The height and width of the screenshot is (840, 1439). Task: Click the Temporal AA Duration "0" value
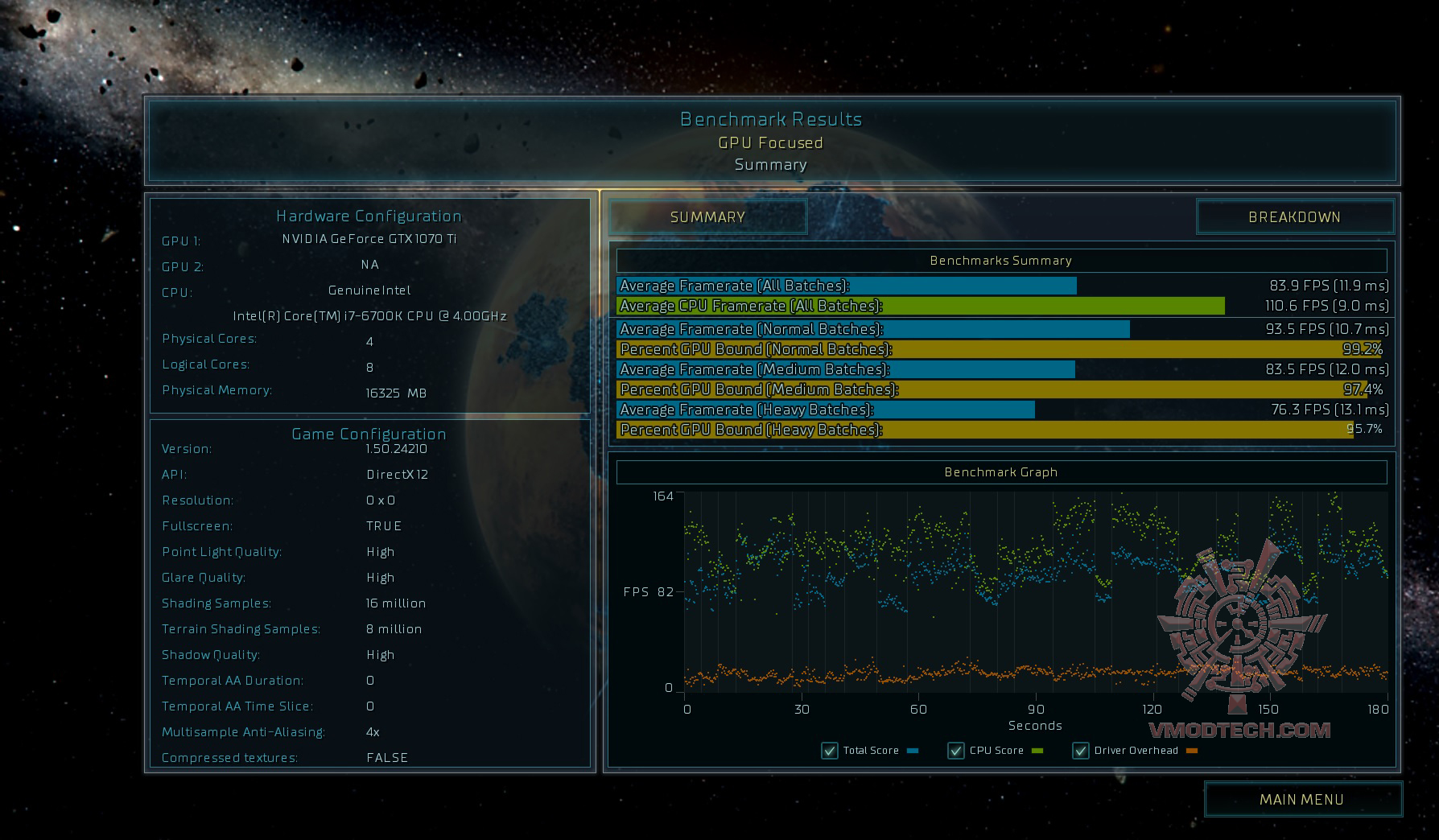[x=370, y=681]
